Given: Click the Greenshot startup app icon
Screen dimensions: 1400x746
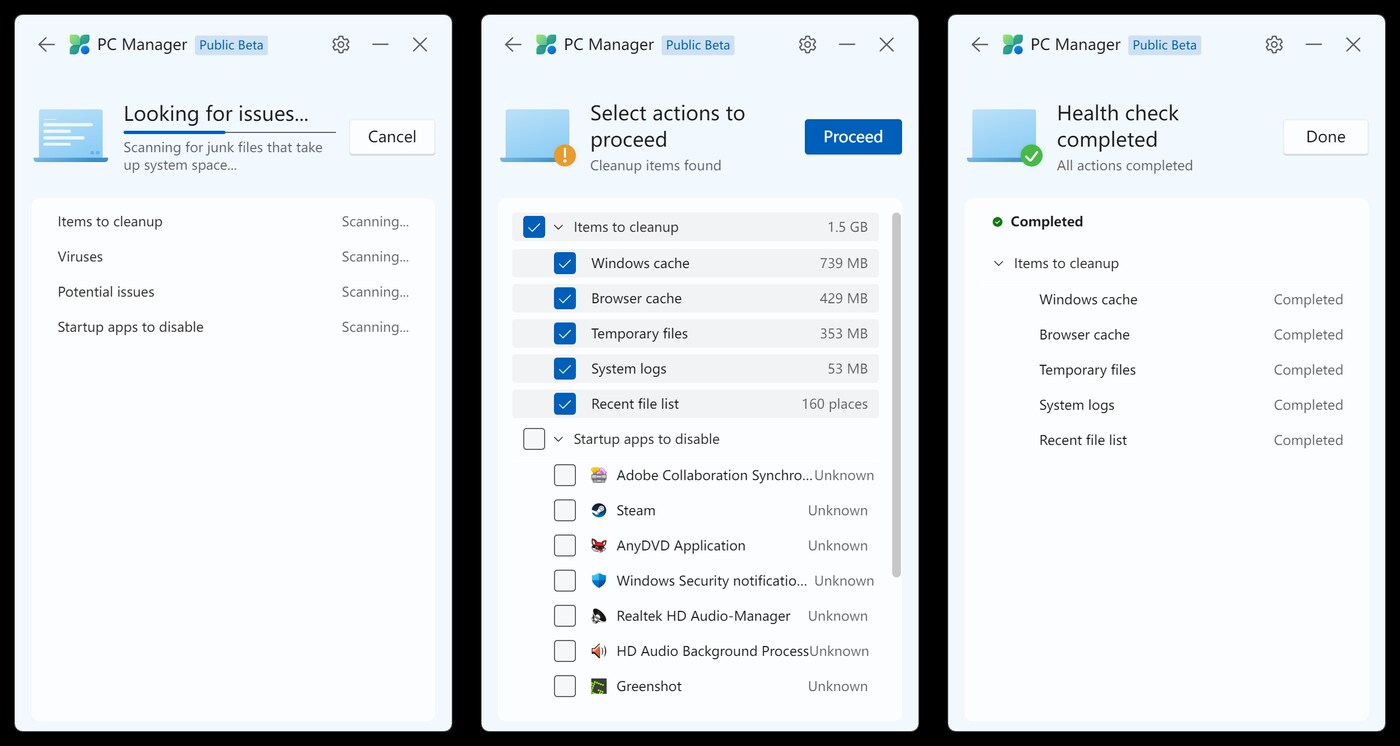Looking at the screenshot, I should [x=598, y=686].
